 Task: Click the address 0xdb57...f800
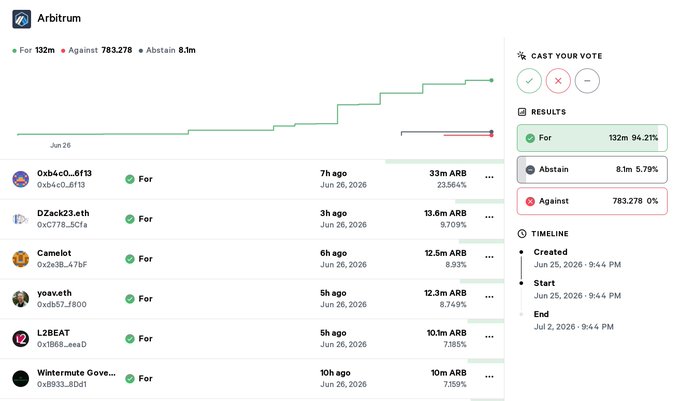click(x=62, y=304)
